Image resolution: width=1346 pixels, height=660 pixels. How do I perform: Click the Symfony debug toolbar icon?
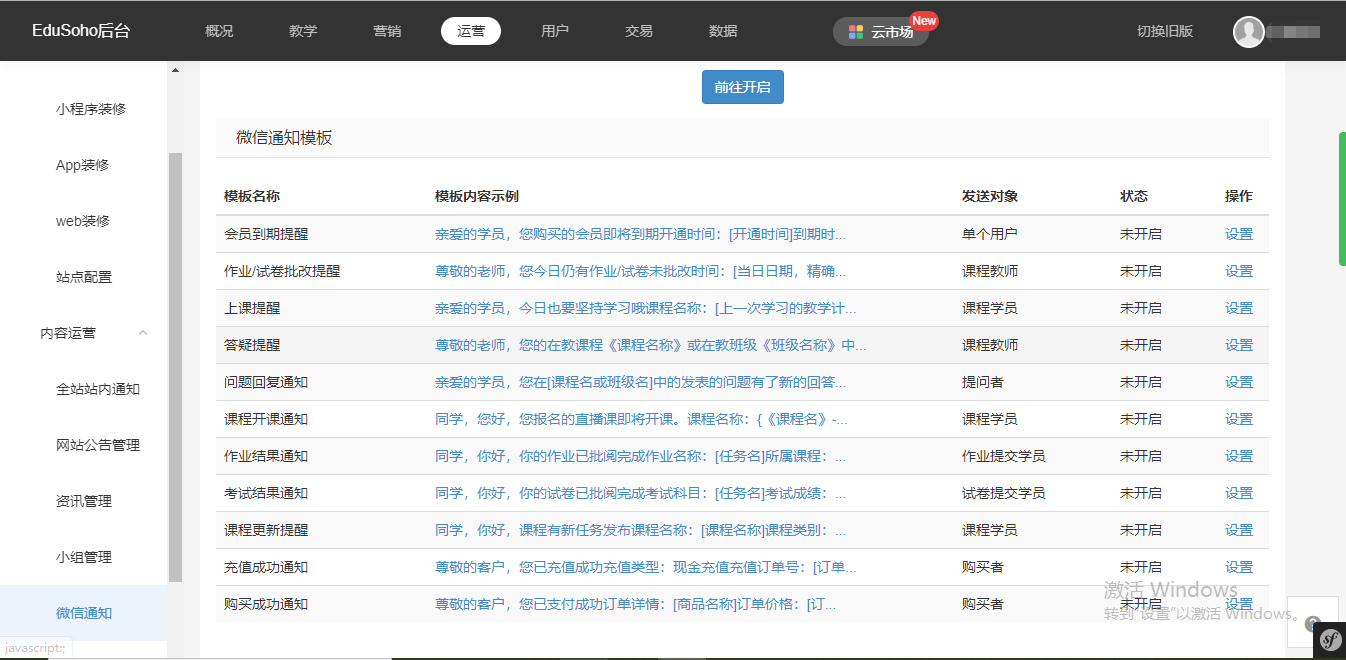coord(1330,639)
